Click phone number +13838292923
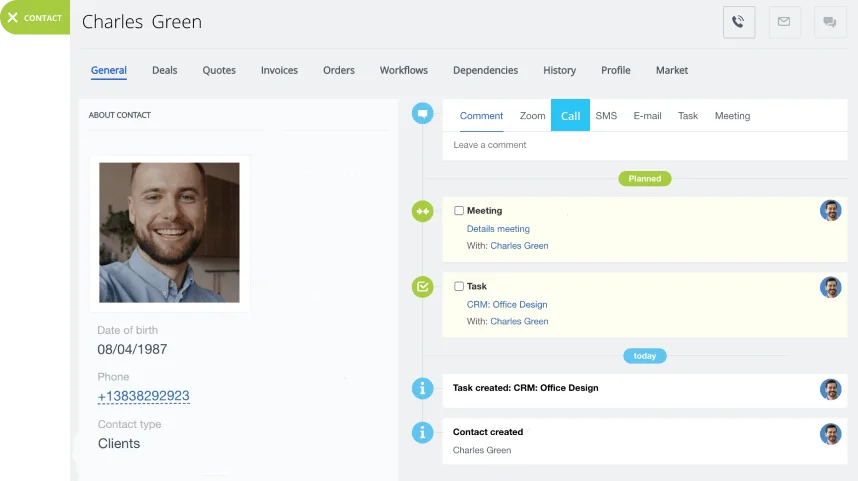Screen dimensions: 858x481 [143, 396]
